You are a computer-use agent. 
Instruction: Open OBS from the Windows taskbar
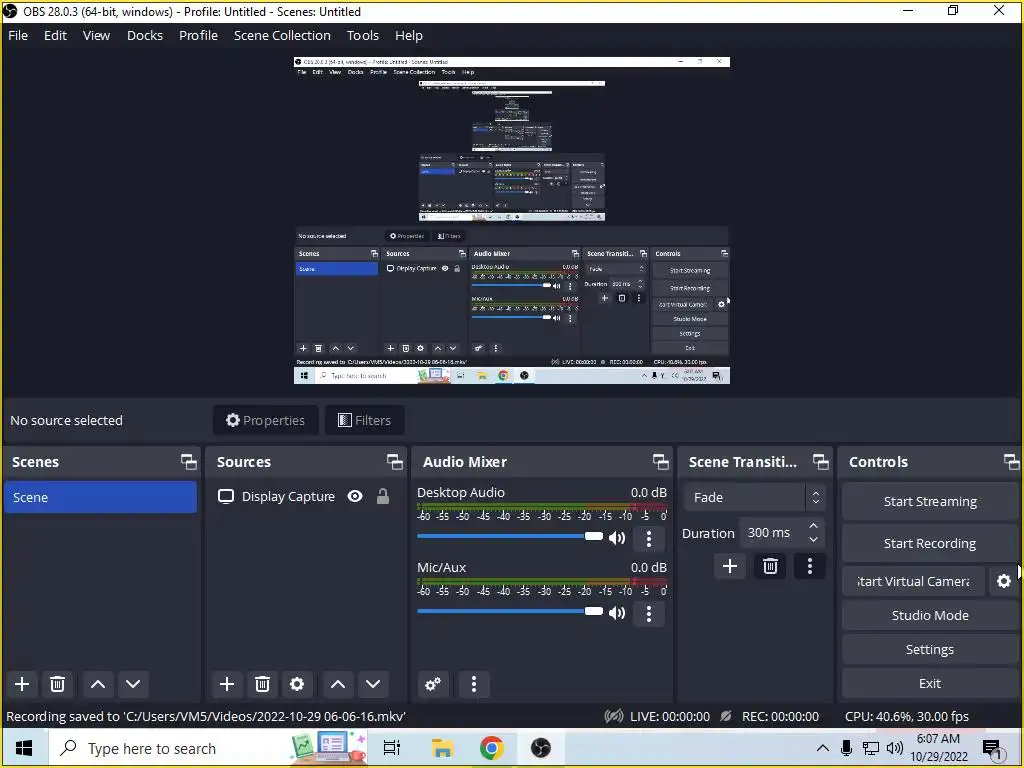(x=541, y=748)
